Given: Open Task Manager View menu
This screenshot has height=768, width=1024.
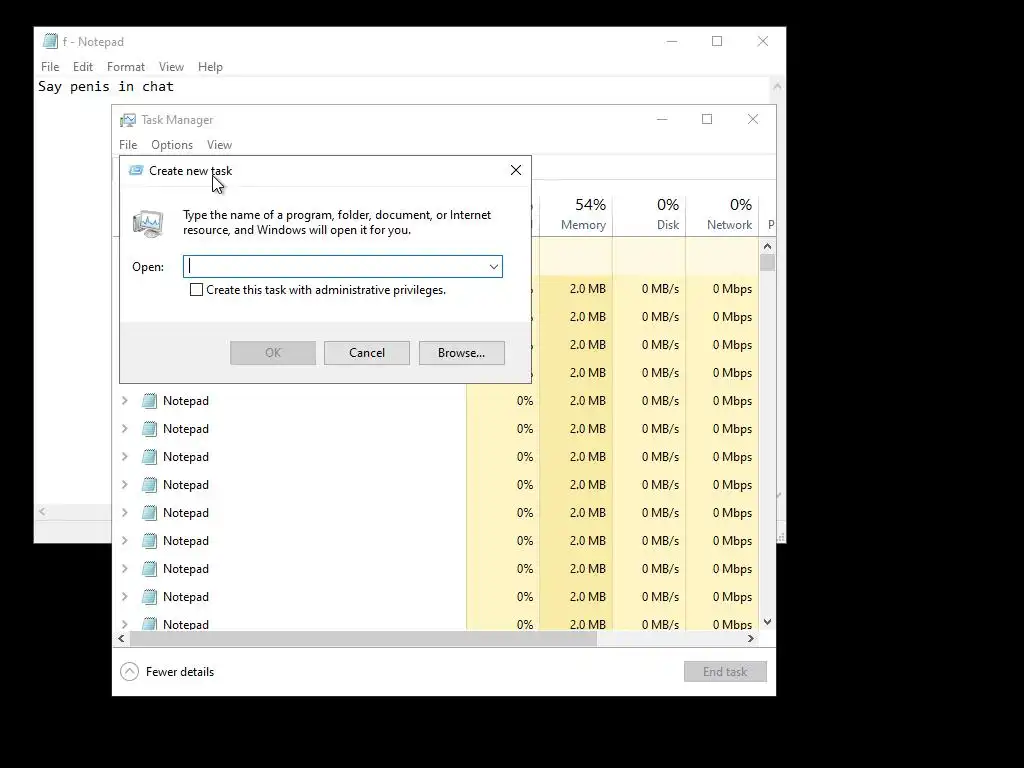Looking at the screenshot, I should (x=219, y=145).
